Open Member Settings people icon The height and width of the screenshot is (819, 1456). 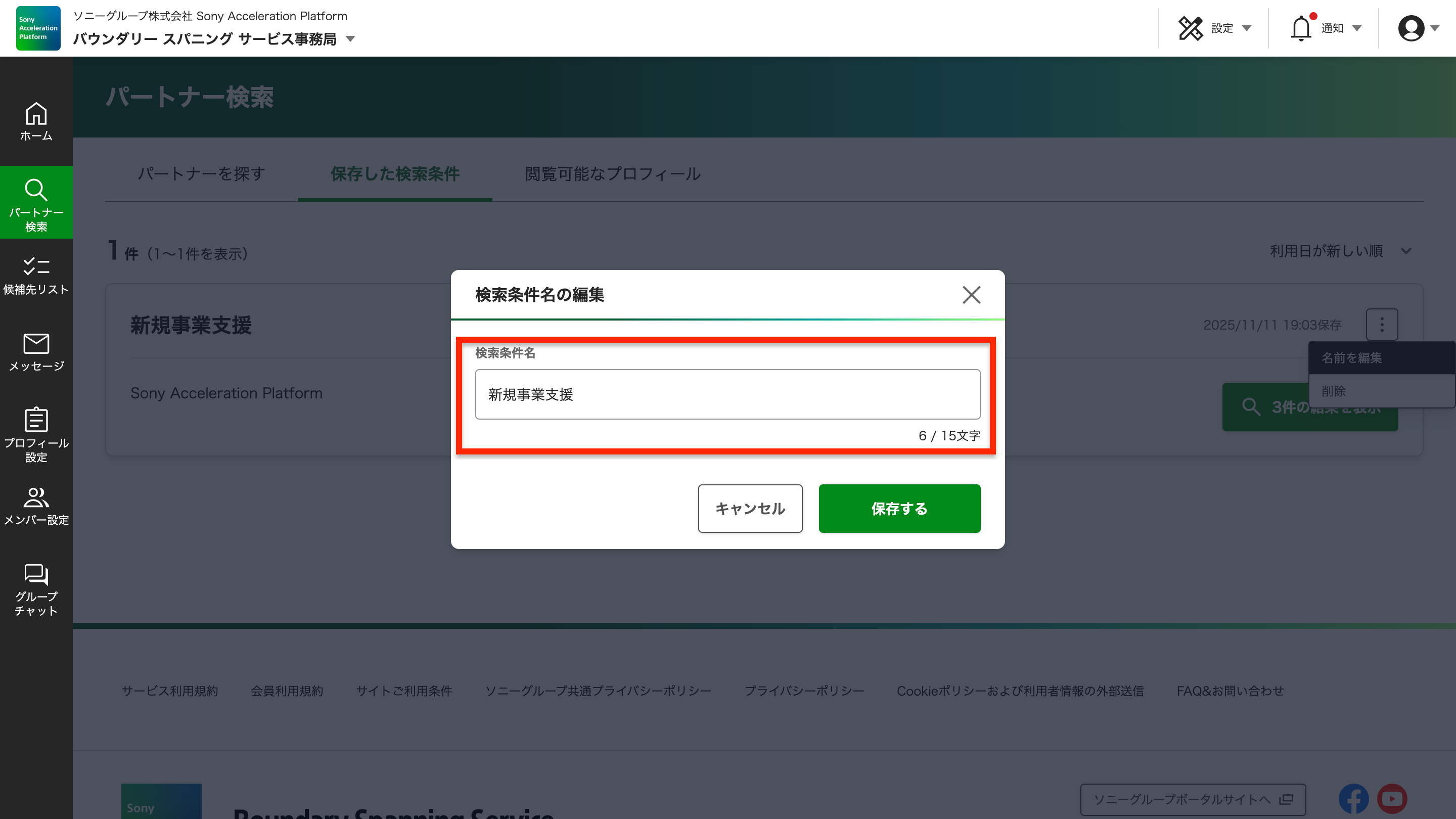click(36, 497)
